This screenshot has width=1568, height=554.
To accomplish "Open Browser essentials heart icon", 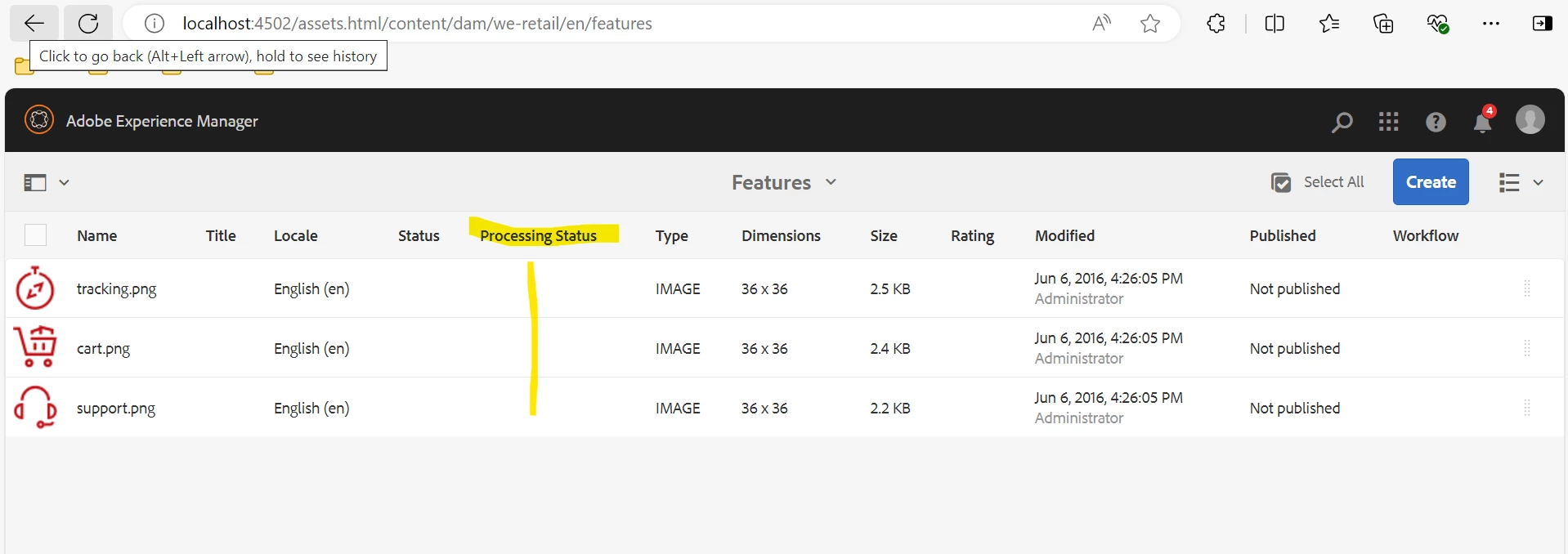I will (1437, 24).
